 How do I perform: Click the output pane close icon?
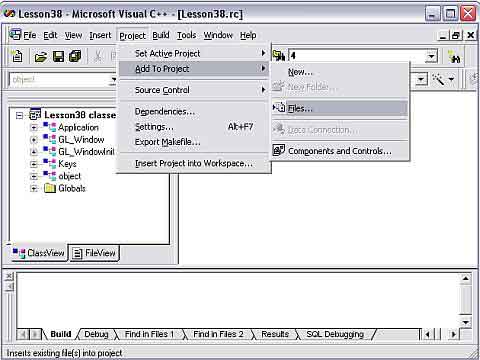9,277
